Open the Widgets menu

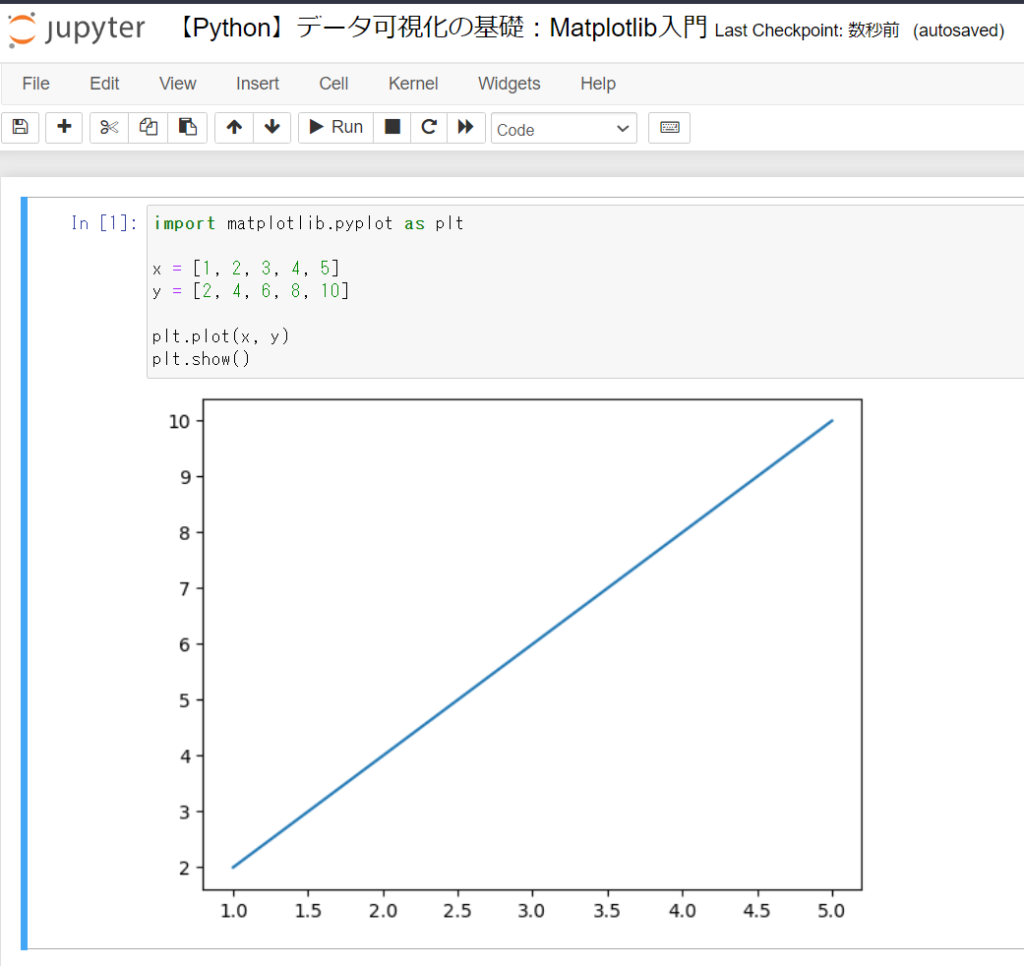click(x=508, y=84)
